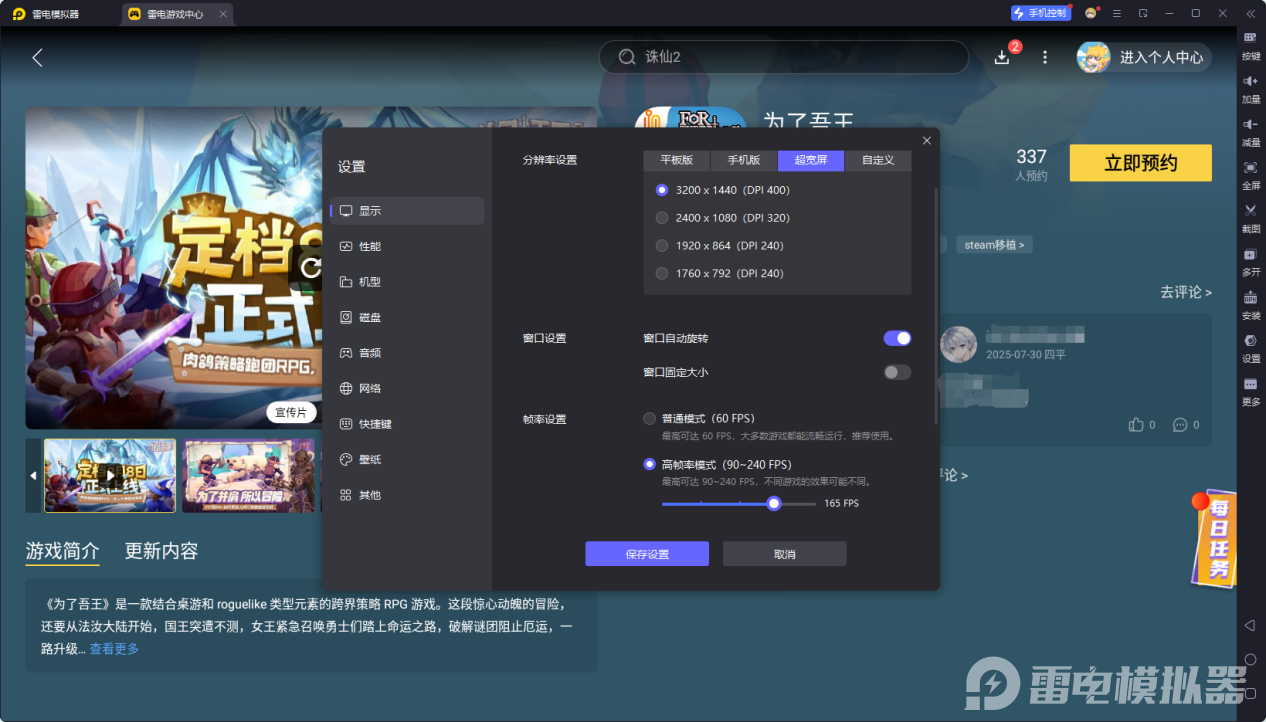
Task: Click the 立即预约 reservation button
Action: tap(1140, 162)
